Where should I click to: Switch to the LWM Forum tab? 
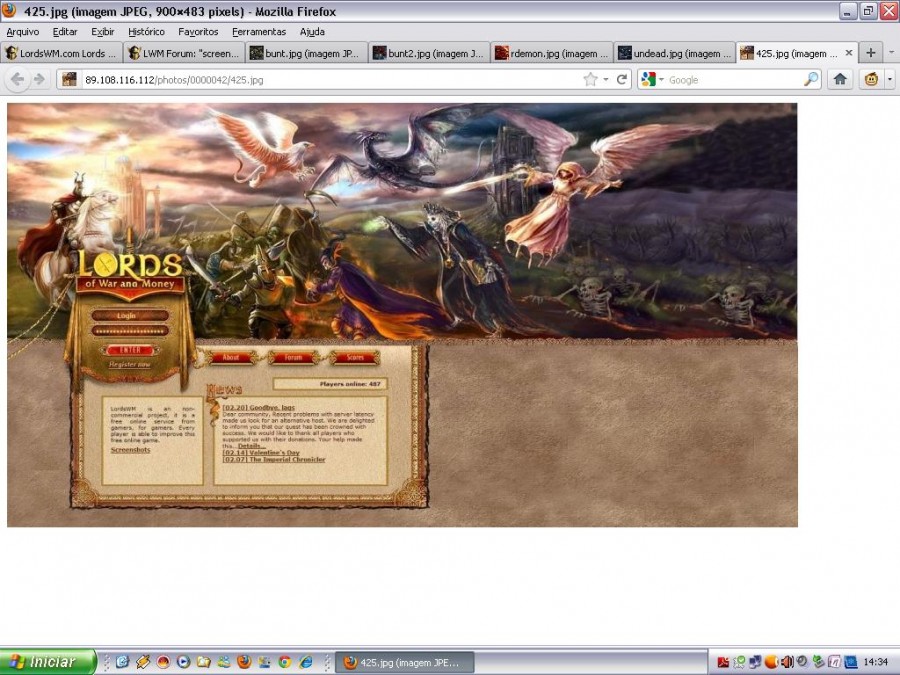click(x=184, y=53)
